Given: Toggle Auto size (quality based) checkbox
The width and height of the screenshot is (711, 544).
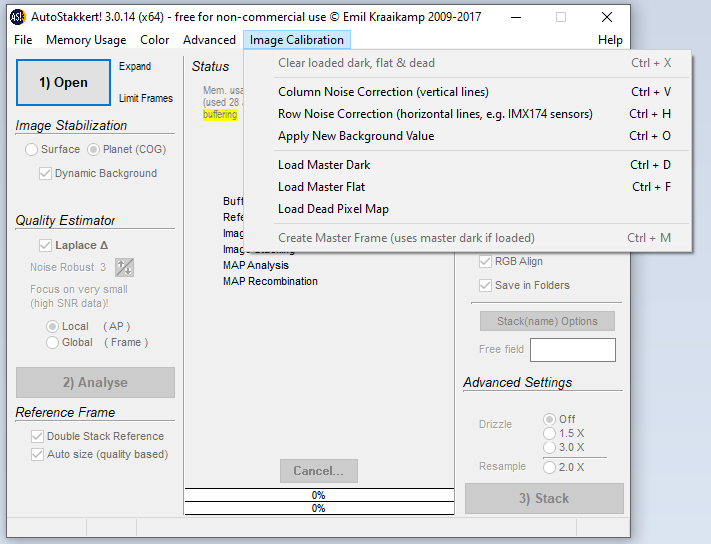Looking at the screenshot, I should [37, 455].
